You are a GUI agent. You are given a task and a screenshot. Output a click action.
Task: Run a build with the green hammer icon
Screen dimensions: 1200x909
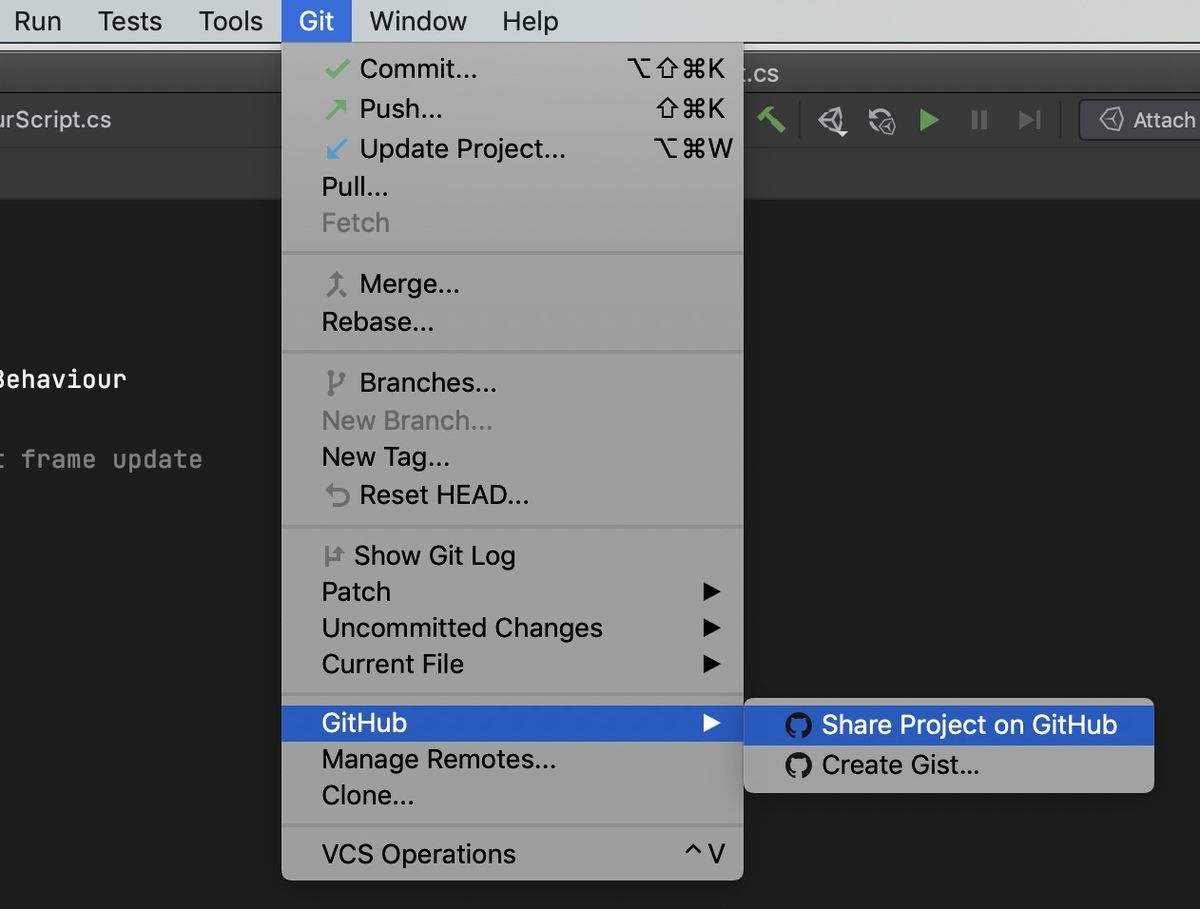pyautogui.click(x=771, y=120)
